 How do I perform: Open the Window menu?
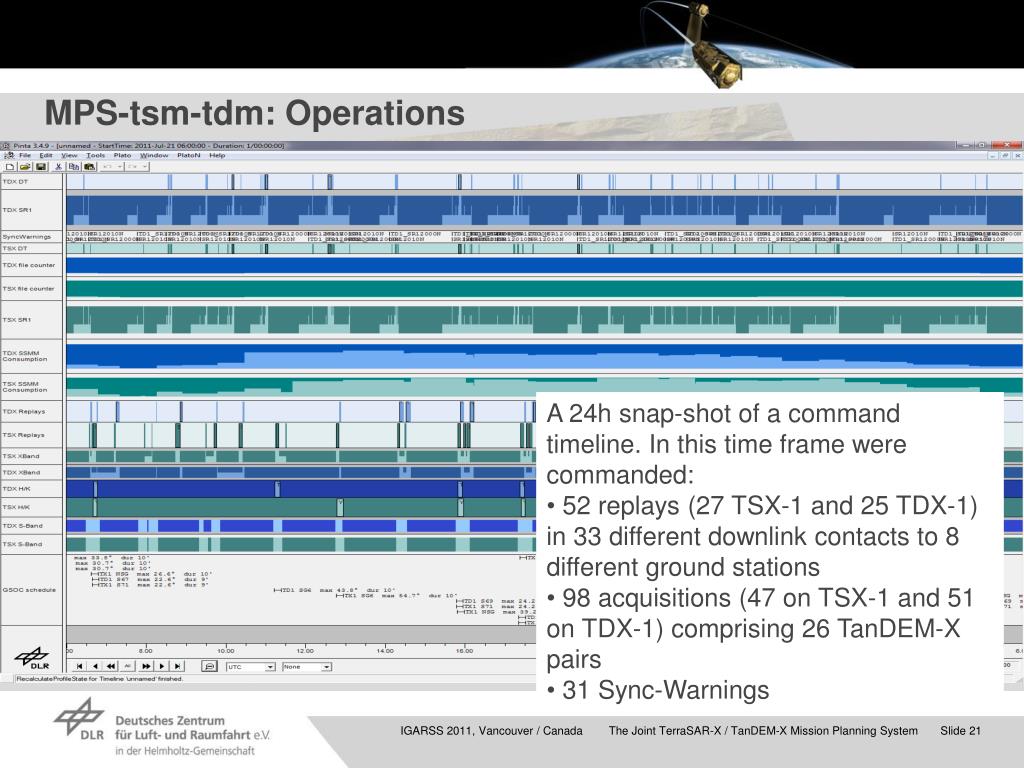[x=154, y=155]
